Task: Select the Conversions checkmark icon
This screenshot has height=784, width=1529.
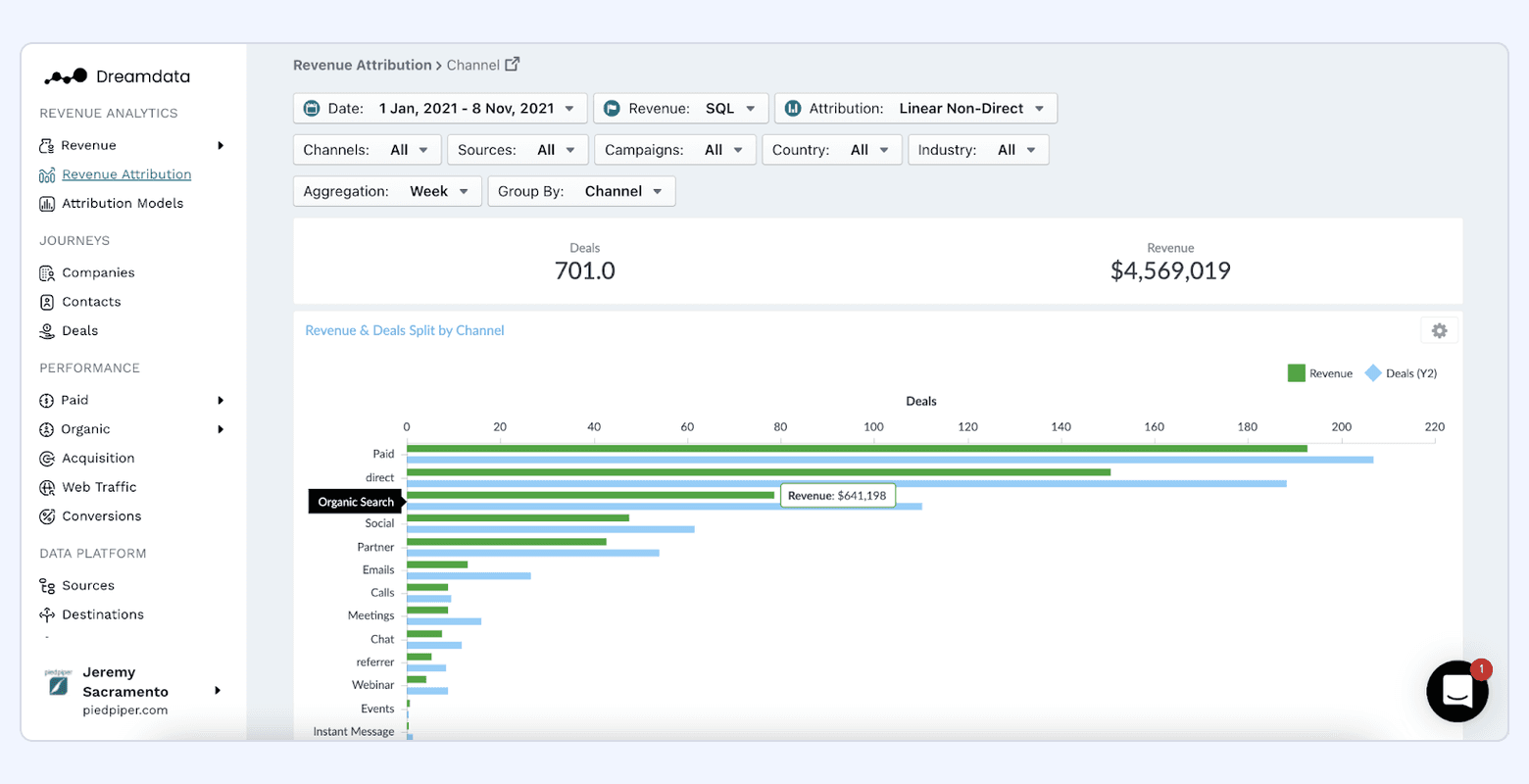Action: tap(48, 516)
